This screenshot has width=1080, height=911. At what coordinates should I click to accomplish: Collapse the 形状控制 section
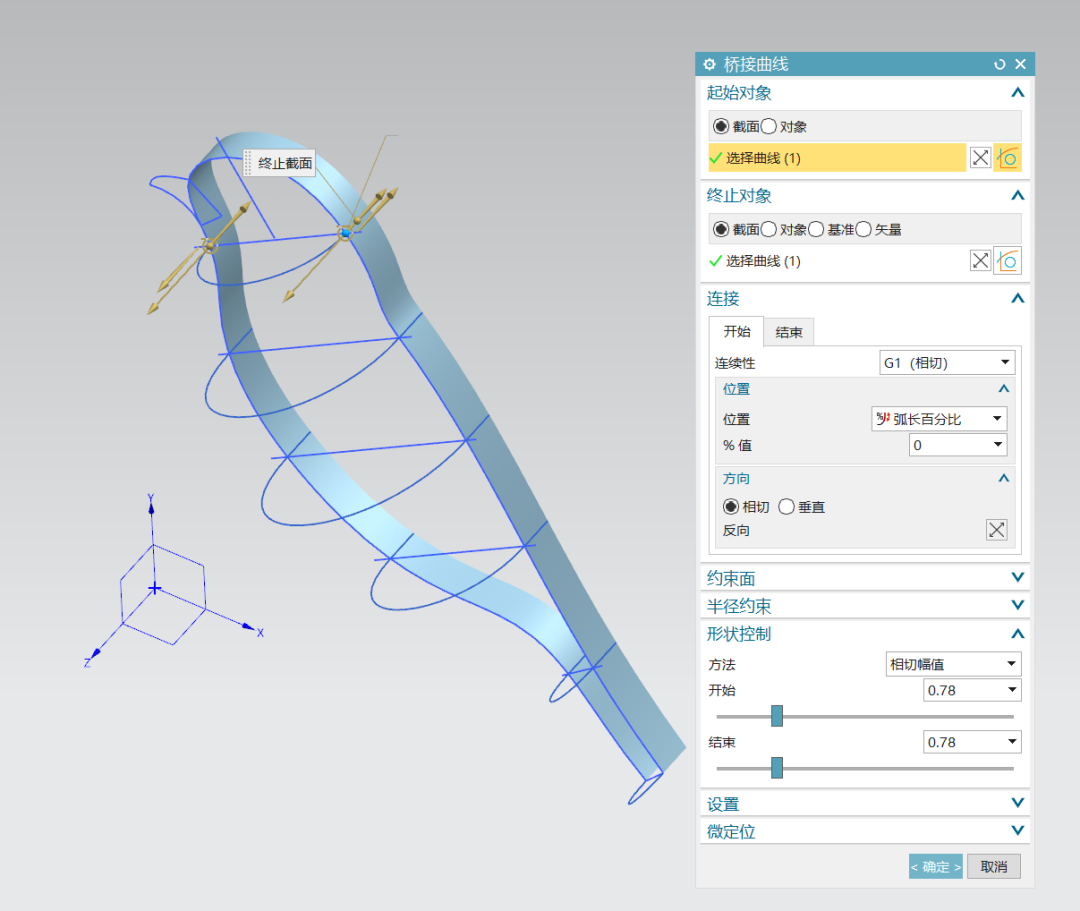[x=1017, y=634]
